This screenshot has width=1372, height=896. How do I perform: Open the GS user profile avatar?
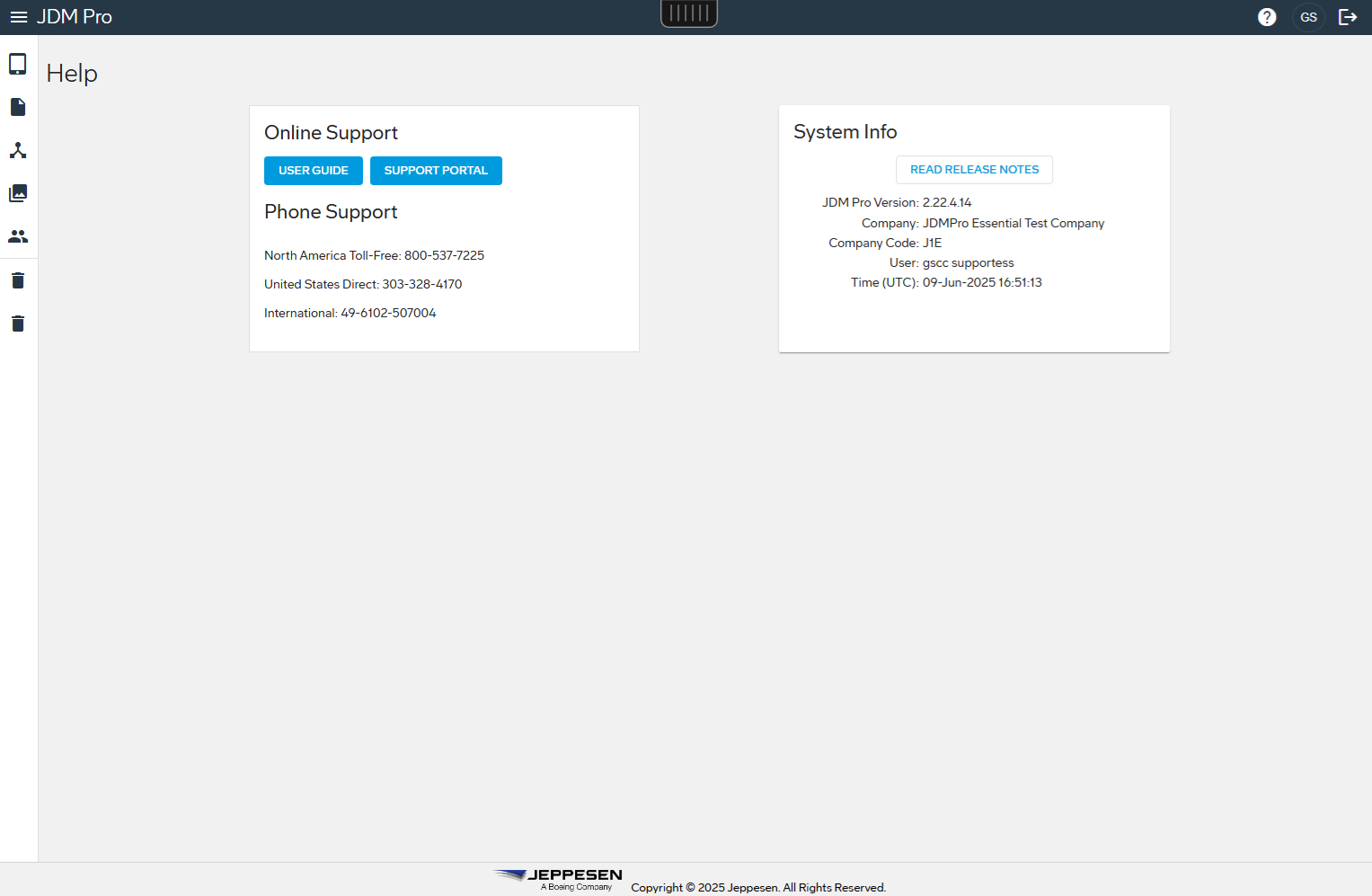pyautogui.click(x=1309, y=17)
